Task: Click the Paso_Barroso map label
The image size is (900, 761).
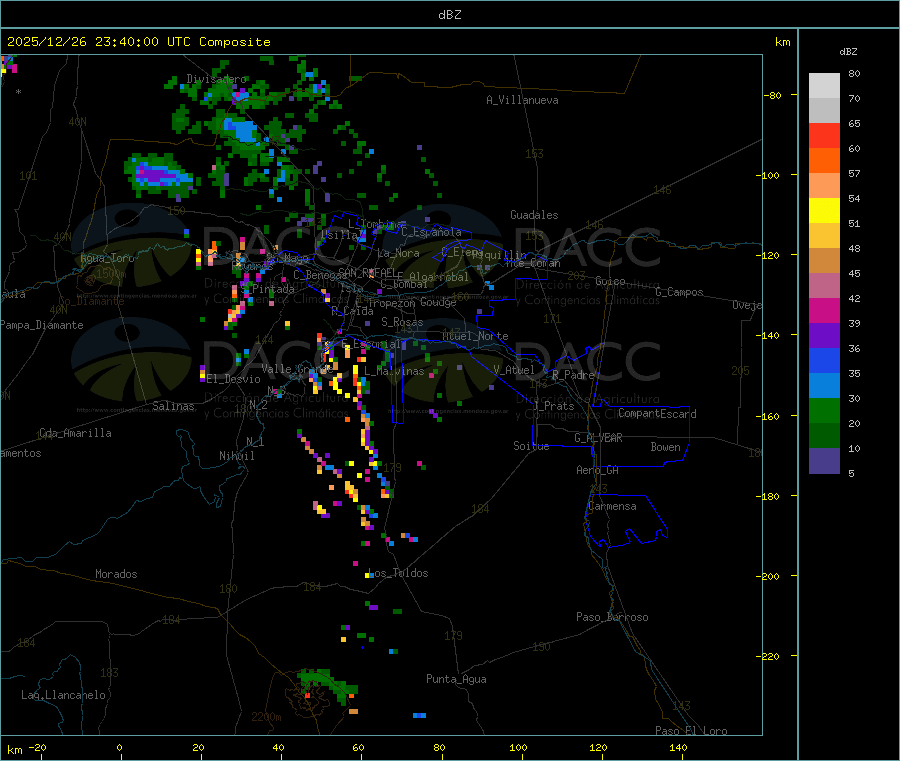Action: (612, 618)
